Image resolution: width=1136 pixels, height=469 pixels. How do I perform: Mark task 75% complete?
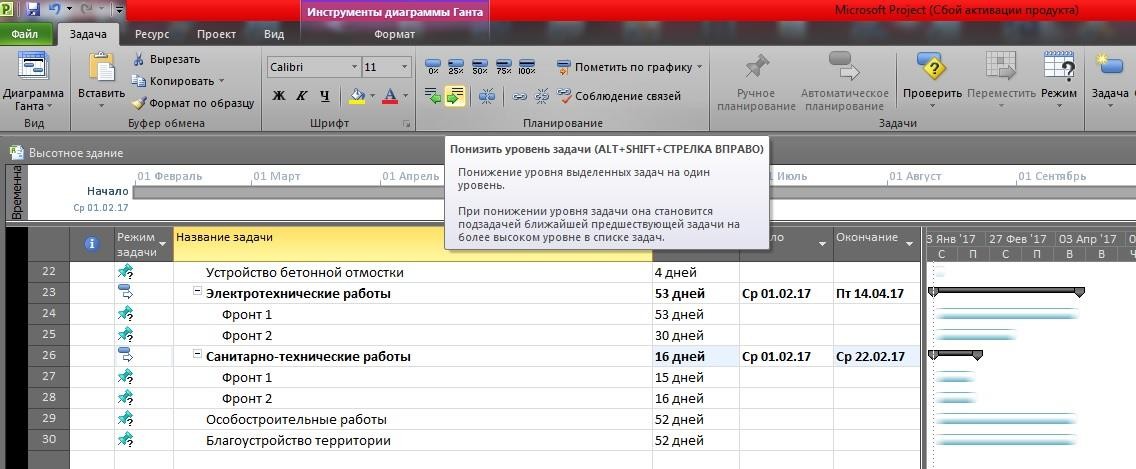[x=504, y=67]
